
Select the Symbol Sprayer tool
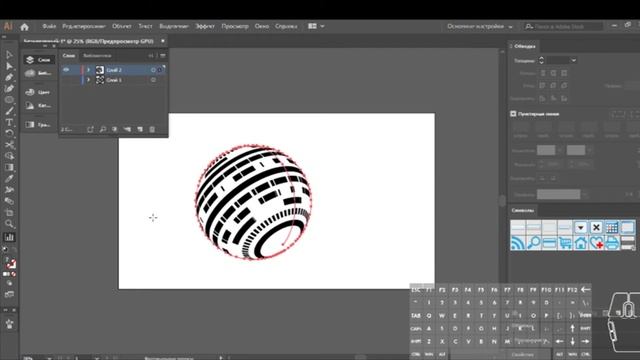click(9, 190)
